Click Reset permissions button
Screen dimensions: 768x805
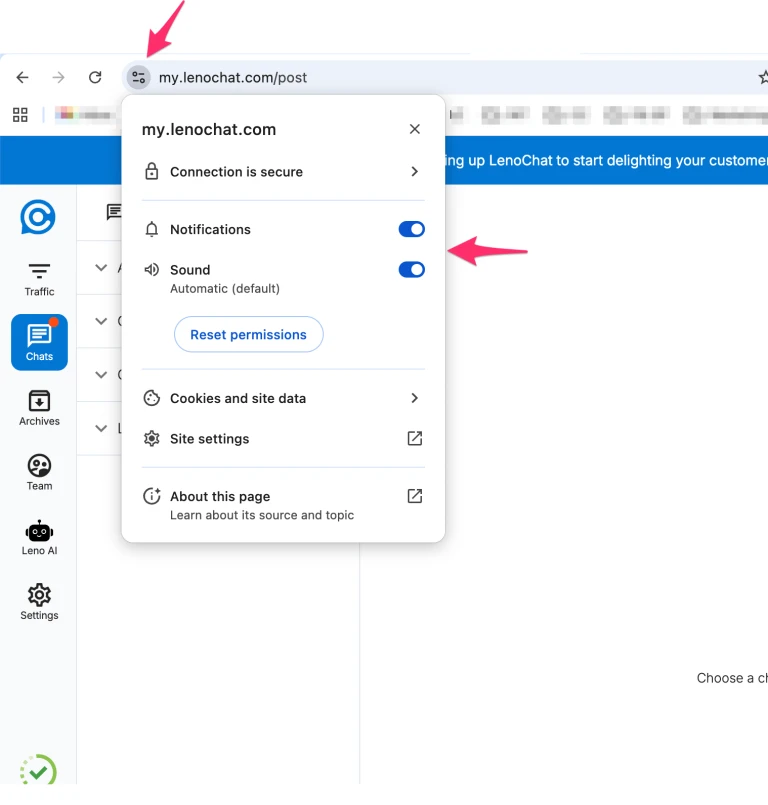(248, 334)
